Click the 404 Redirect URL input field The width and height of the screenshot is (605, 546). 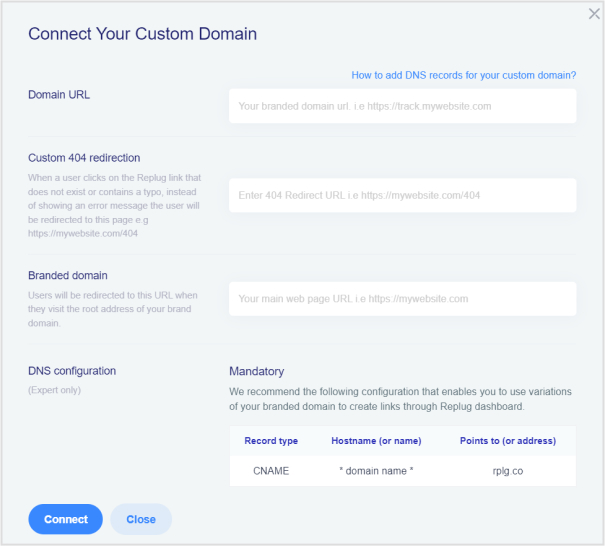[402, 195]
